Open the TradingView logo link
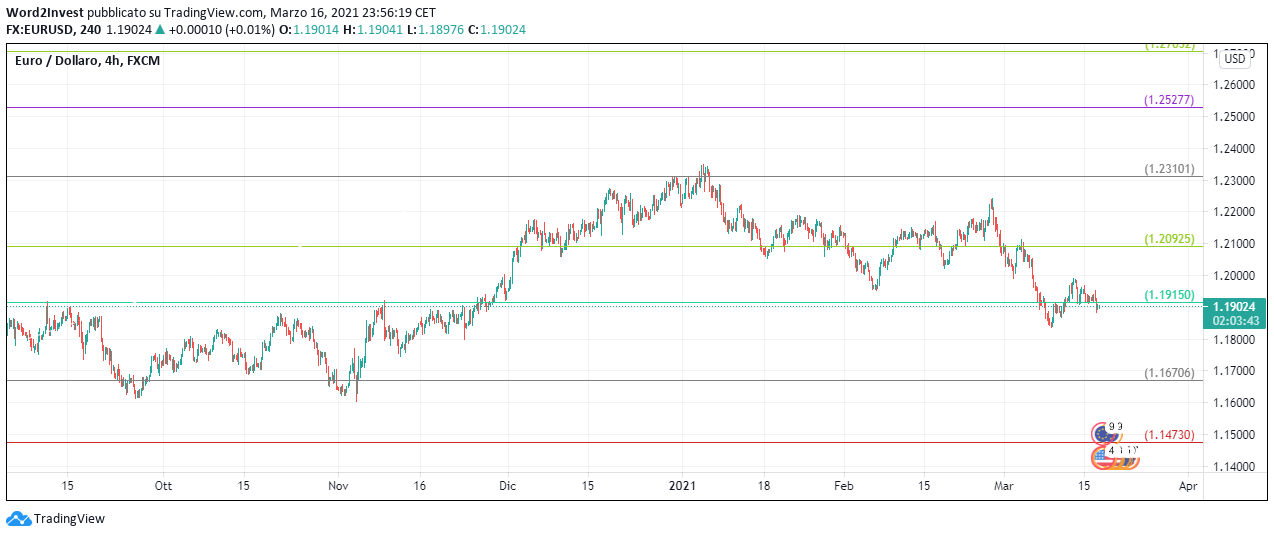Viewport: 1274px width, 537px height. click(55, 519)
